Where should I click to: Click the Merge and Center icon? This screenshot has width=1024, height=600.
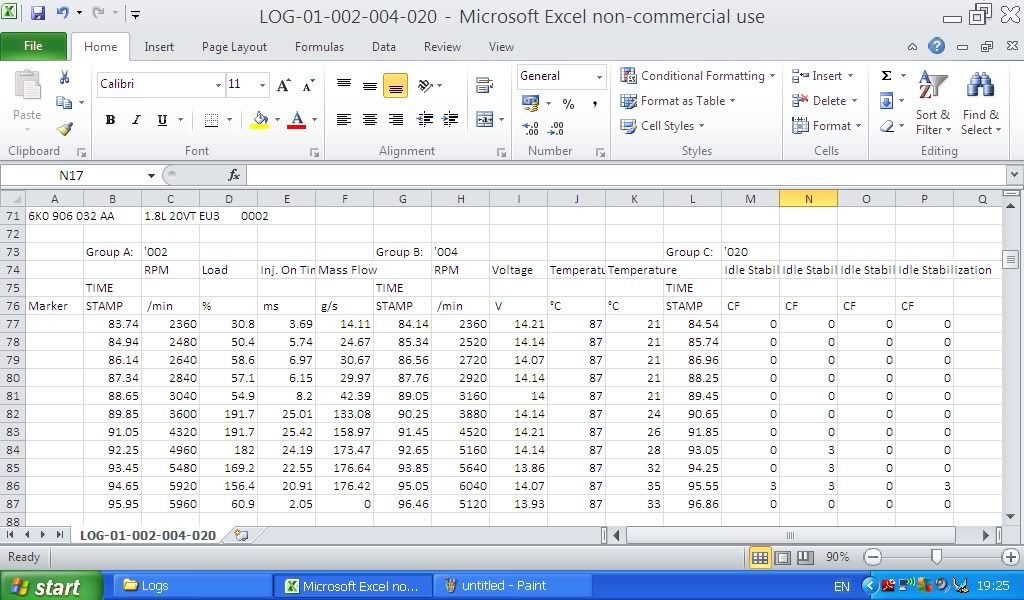(x=485, y=119)
